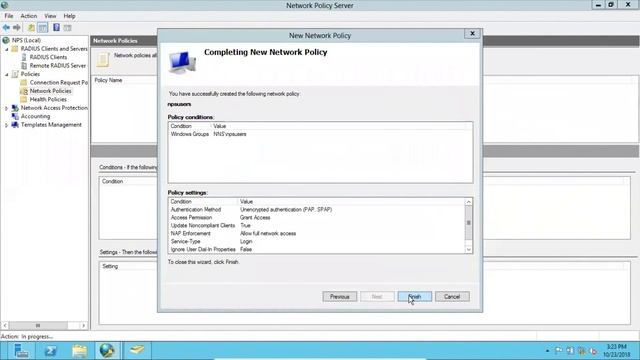Toggle the Show/Hide Console Tree icon
Image resolution: width=640 pixels, height=360 pixels.
pos(42,28)
